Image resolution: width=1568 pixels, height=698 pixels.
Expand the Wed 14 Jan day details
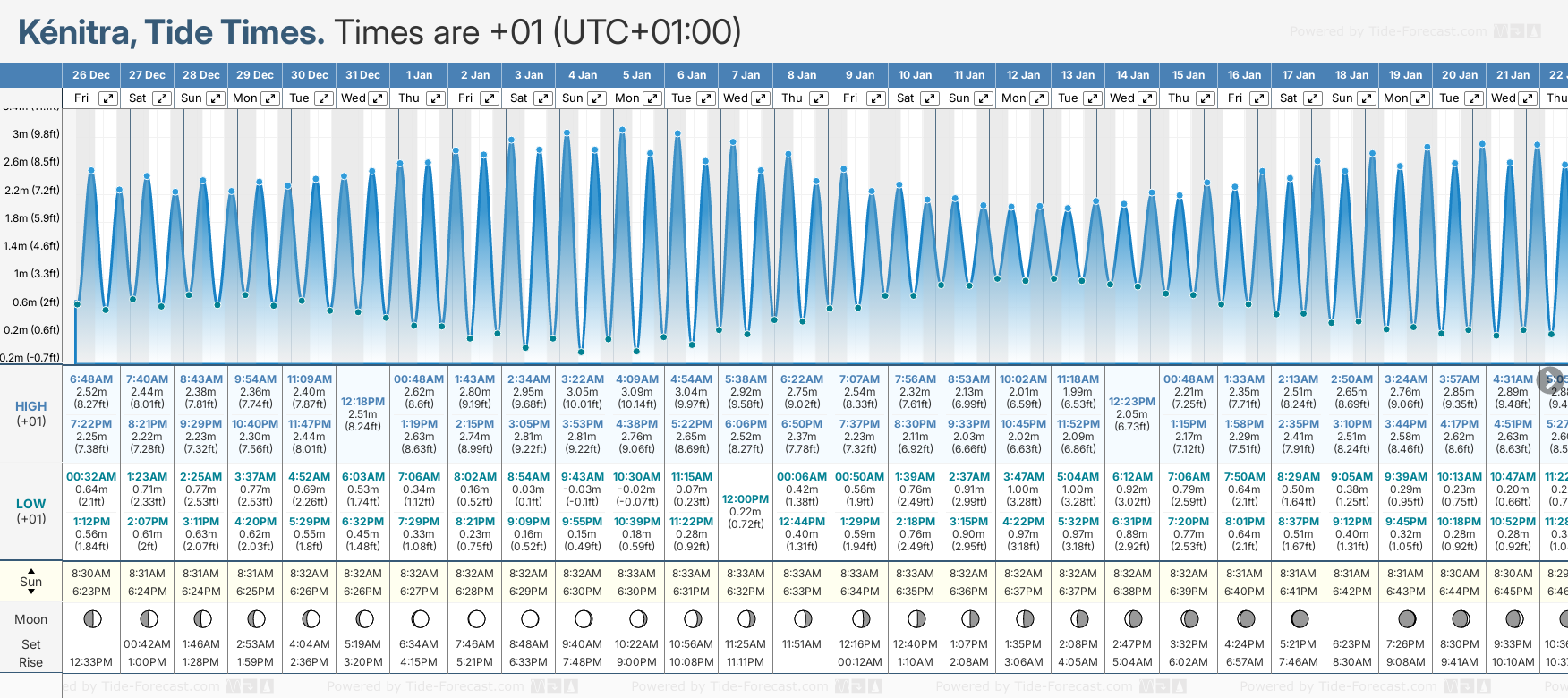coord(1148,98)
